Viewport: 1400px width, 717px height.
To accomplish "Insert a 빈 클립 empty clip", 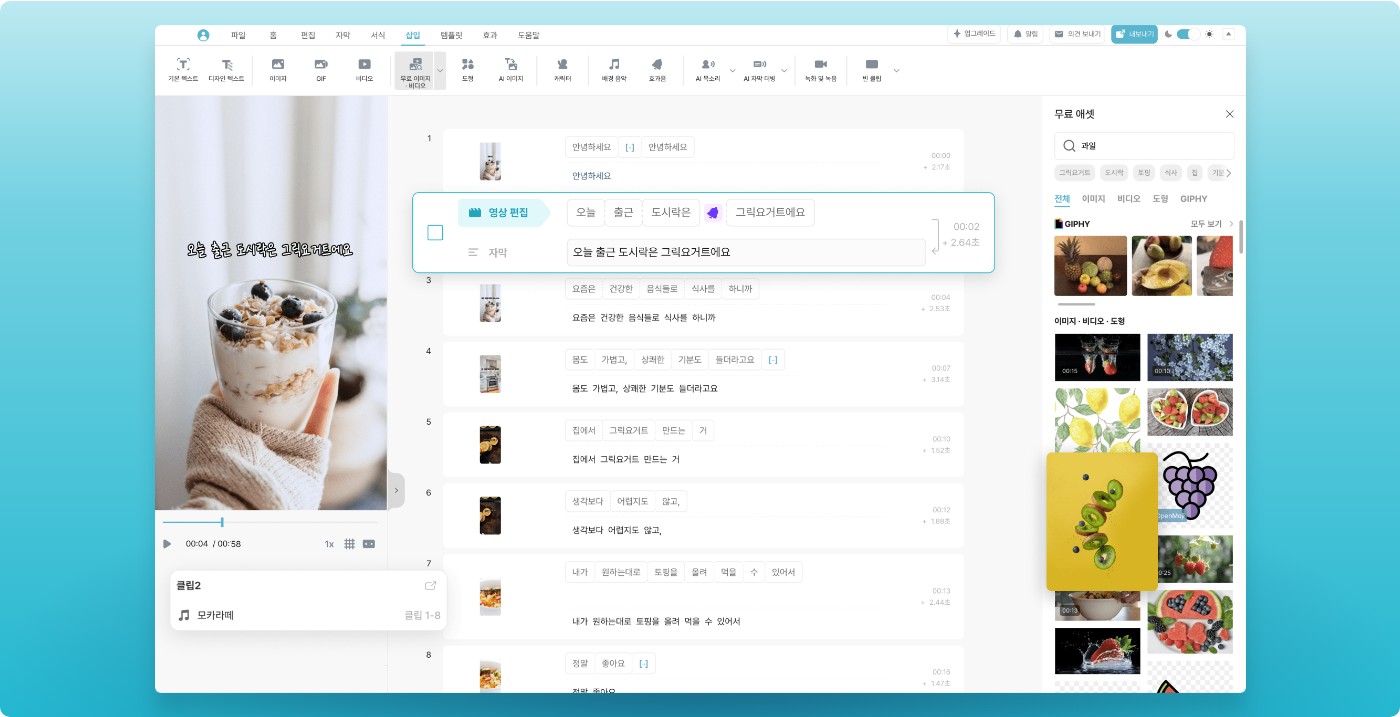I will (872, 69).
